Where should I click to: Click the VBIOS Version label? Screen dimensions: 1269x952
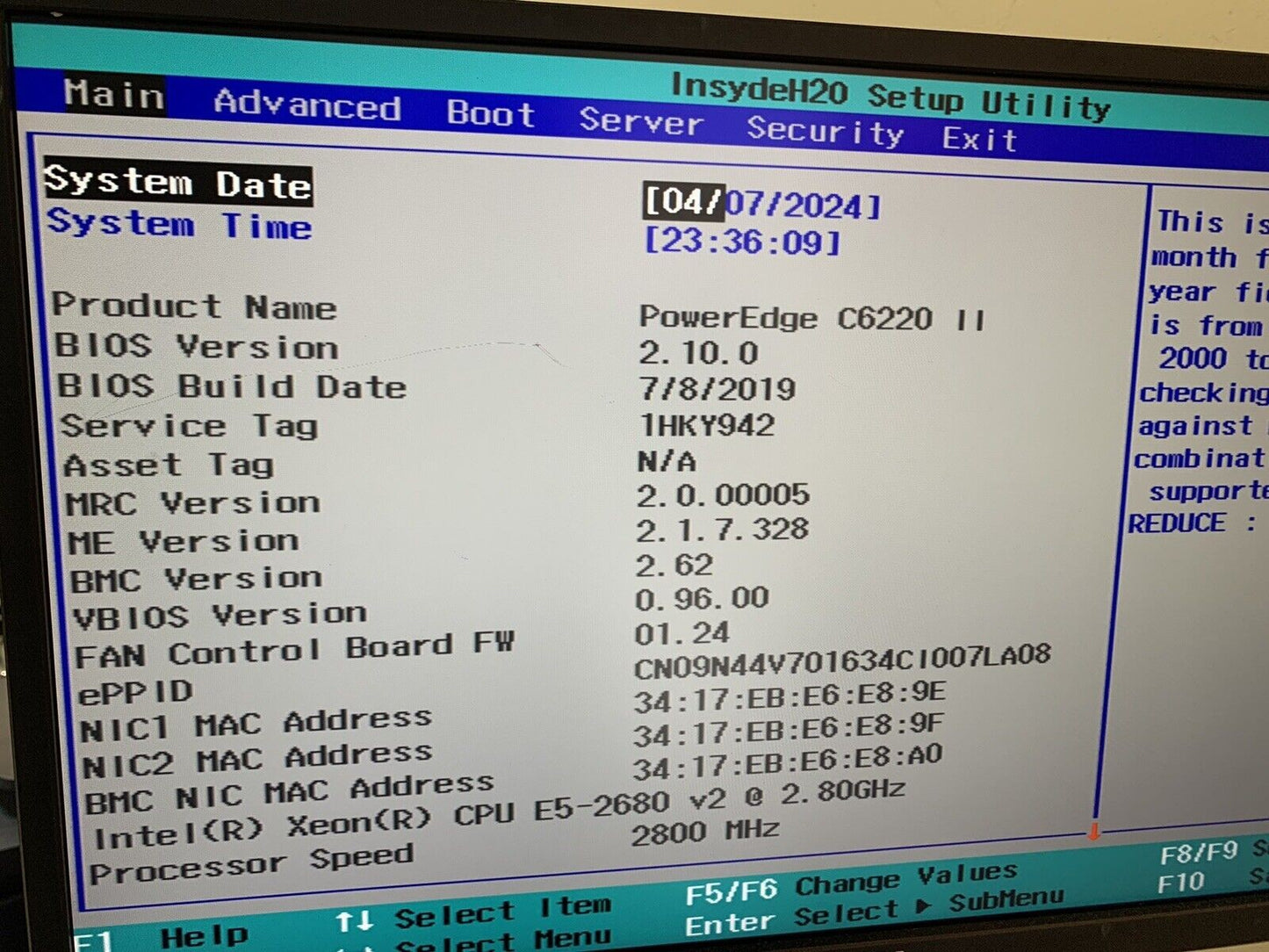220,615
